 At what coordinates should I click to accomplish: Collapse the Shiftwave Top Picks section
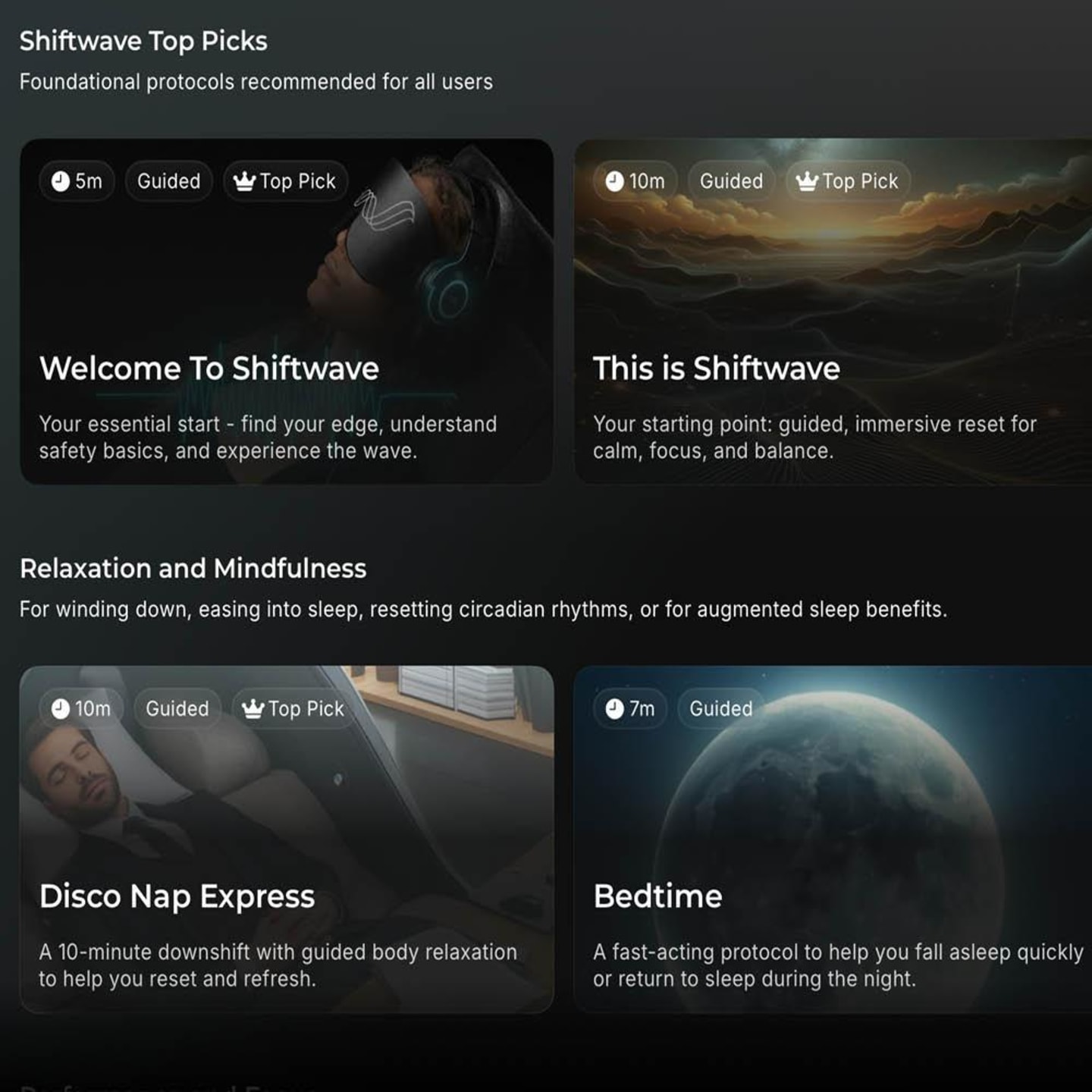pos(144,41)
